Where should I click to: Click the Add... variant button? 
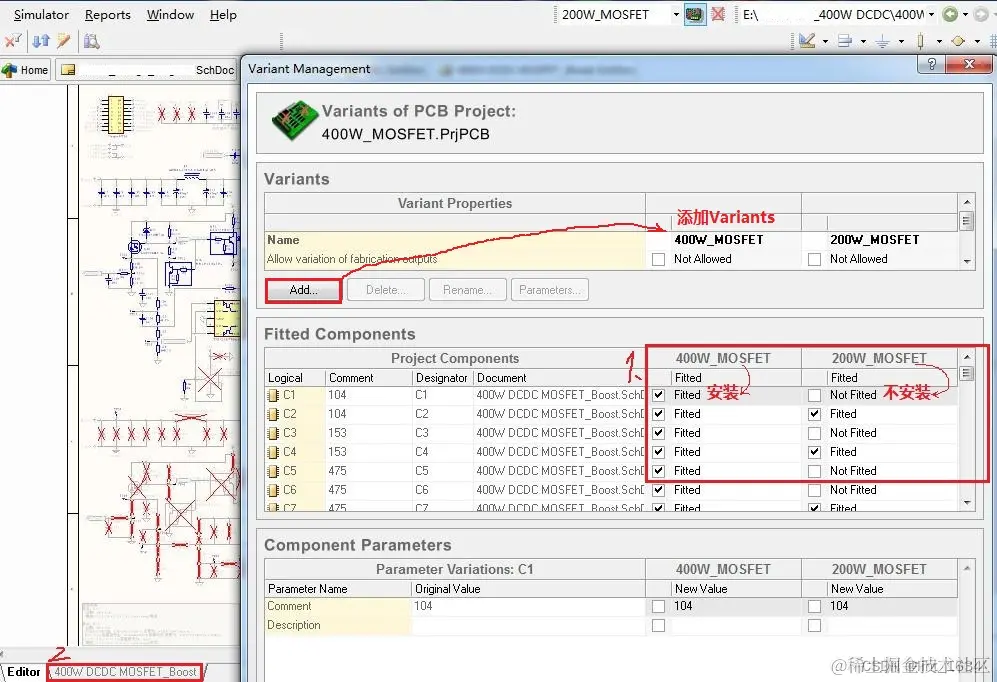pos(304,290)
